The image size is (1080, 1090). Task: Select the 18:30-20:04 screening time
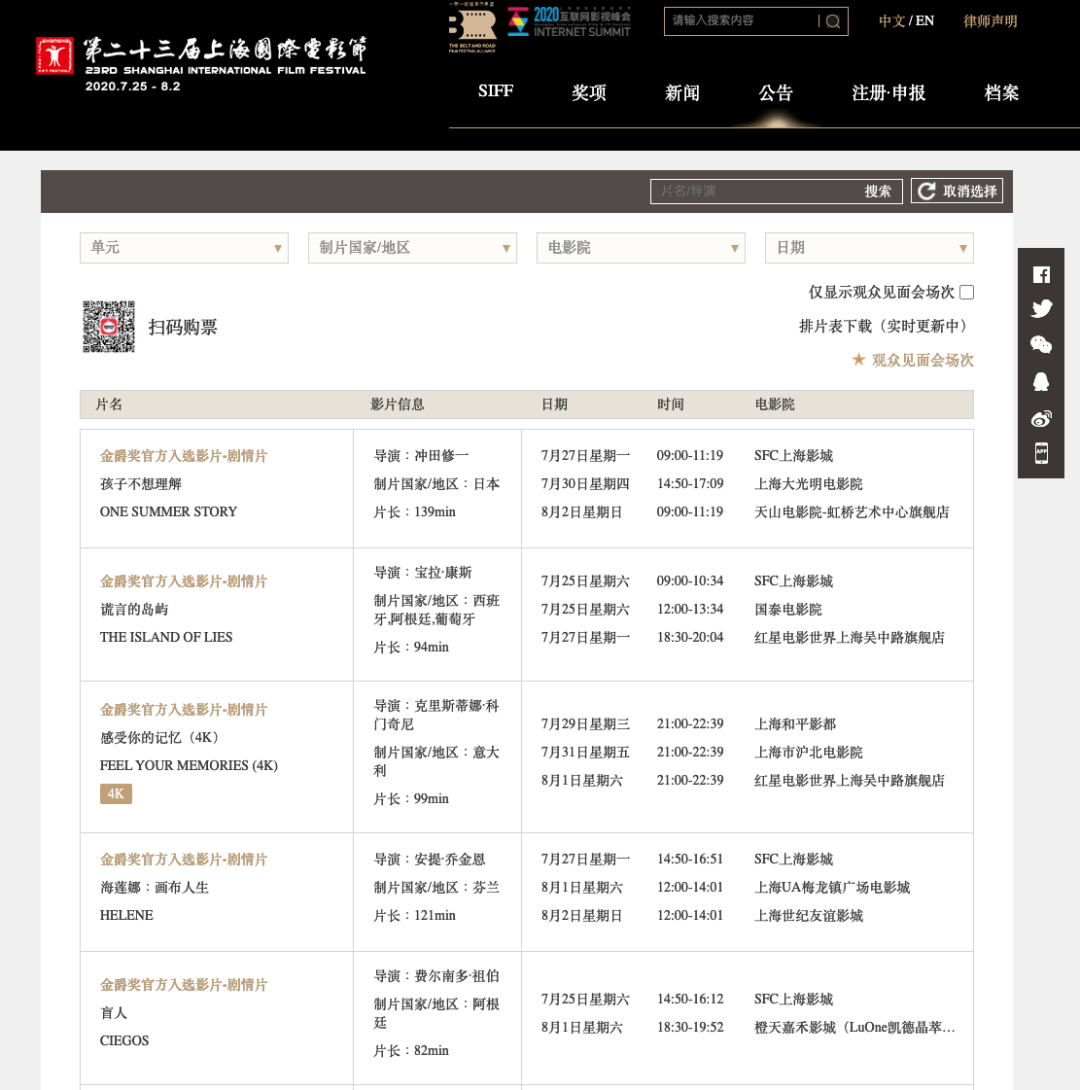(690, 637)
